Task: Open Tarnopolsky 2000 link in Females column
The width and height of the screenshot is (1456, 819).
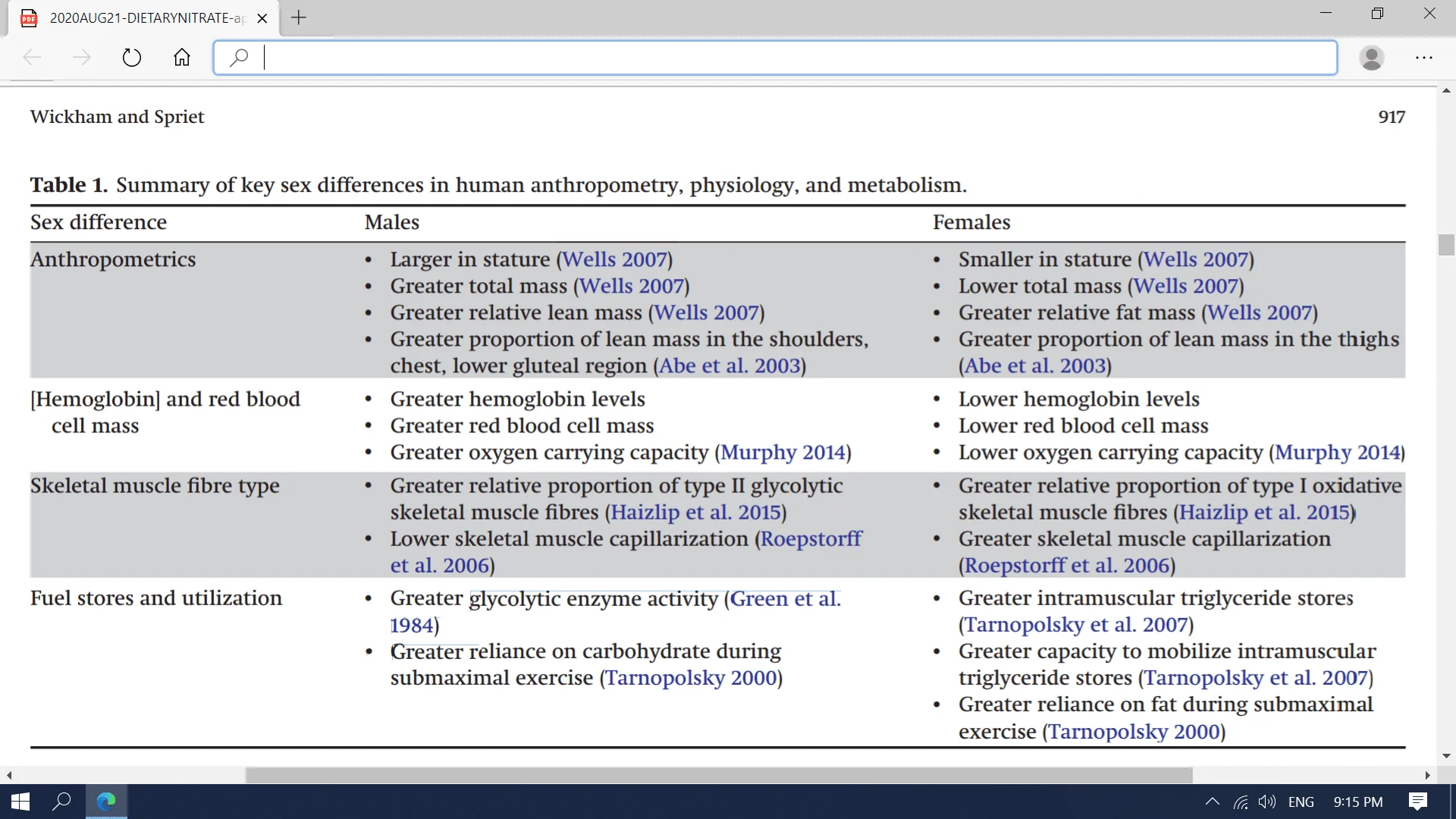Action: pyautogui.click(x=1134, y=732)
